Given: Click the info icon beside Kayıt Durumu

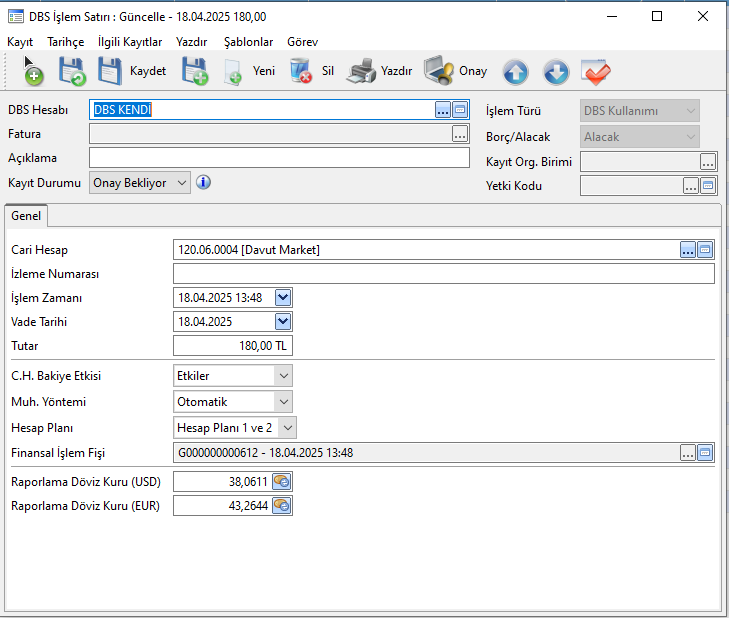Looking at the screenshot, I should 203,182.
